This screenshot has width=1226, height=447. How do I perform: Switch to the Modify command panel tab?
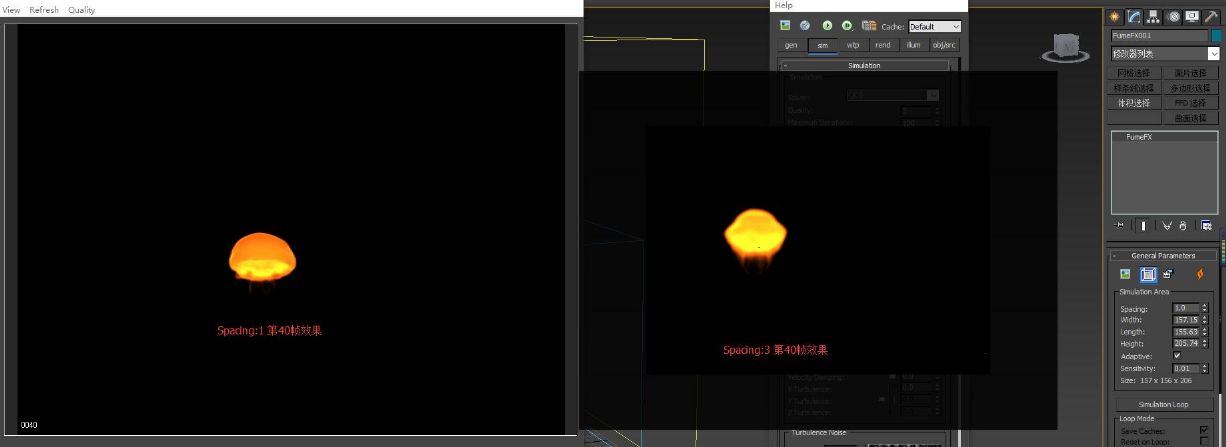click(1134, 16)
